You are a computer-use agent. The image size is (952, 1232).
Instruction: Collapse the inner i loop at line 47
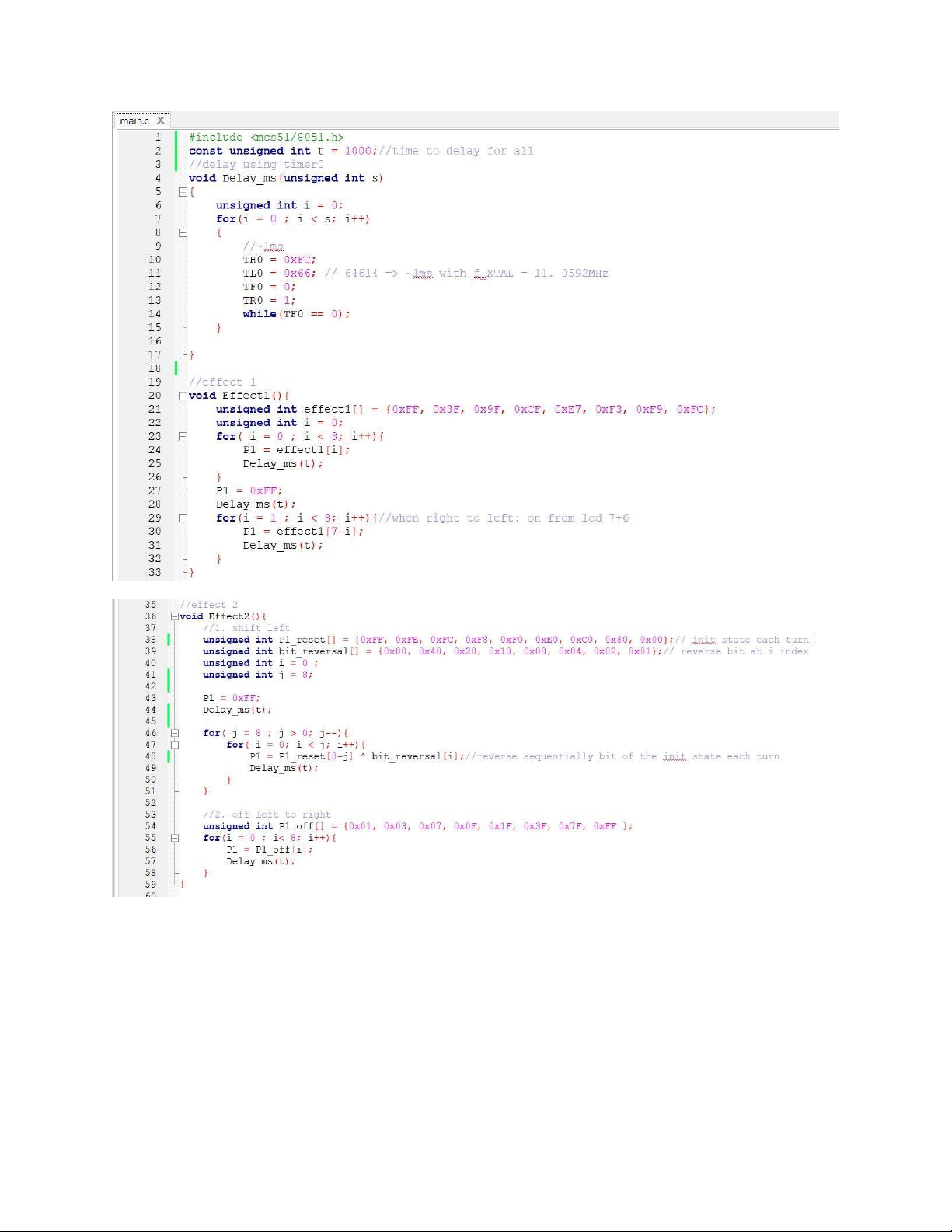(174, 745)
